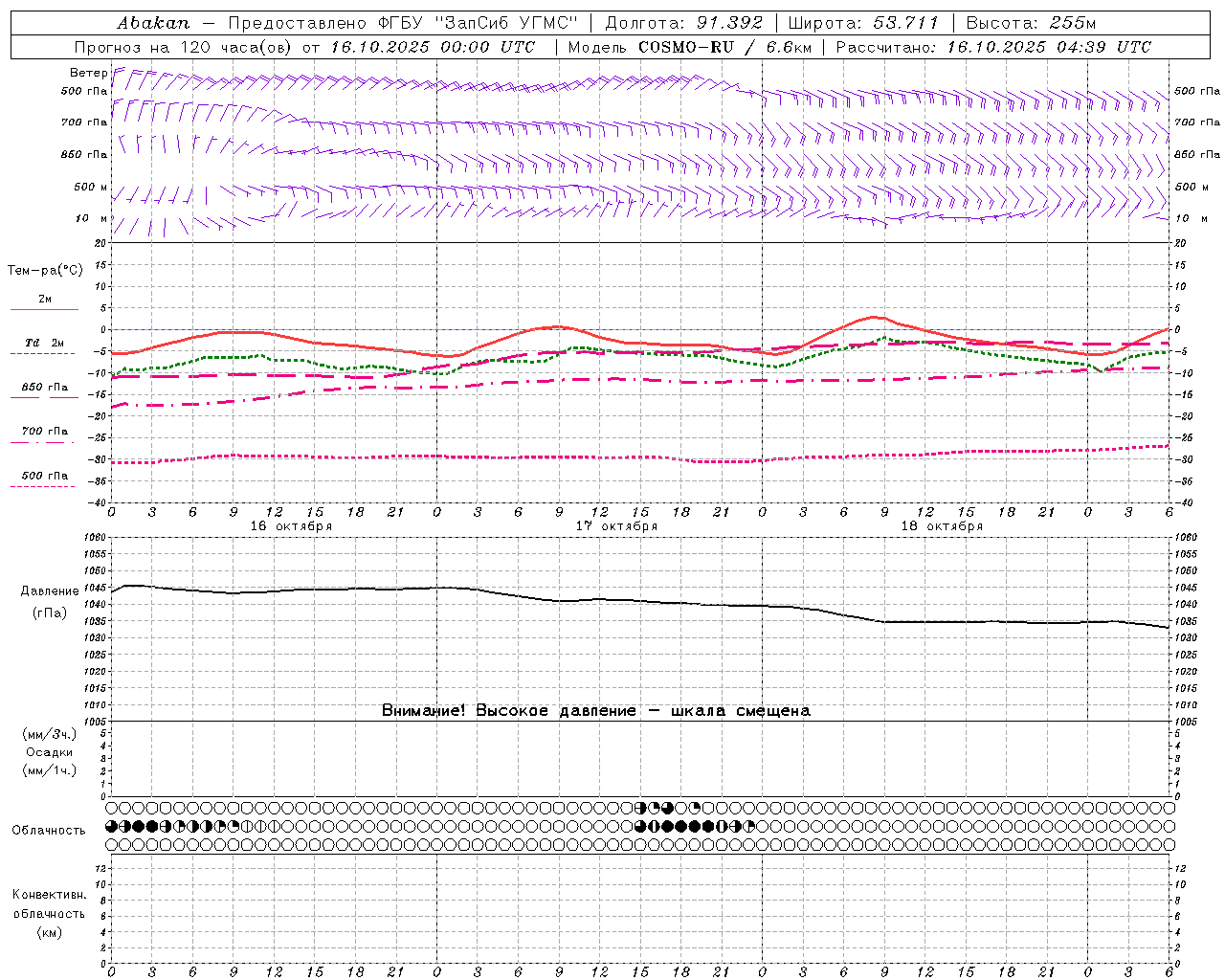The height and width of the screenshot is (980, 1225).
Task: Click the "Высота: 255м" header field
Action: point(1031,22)
